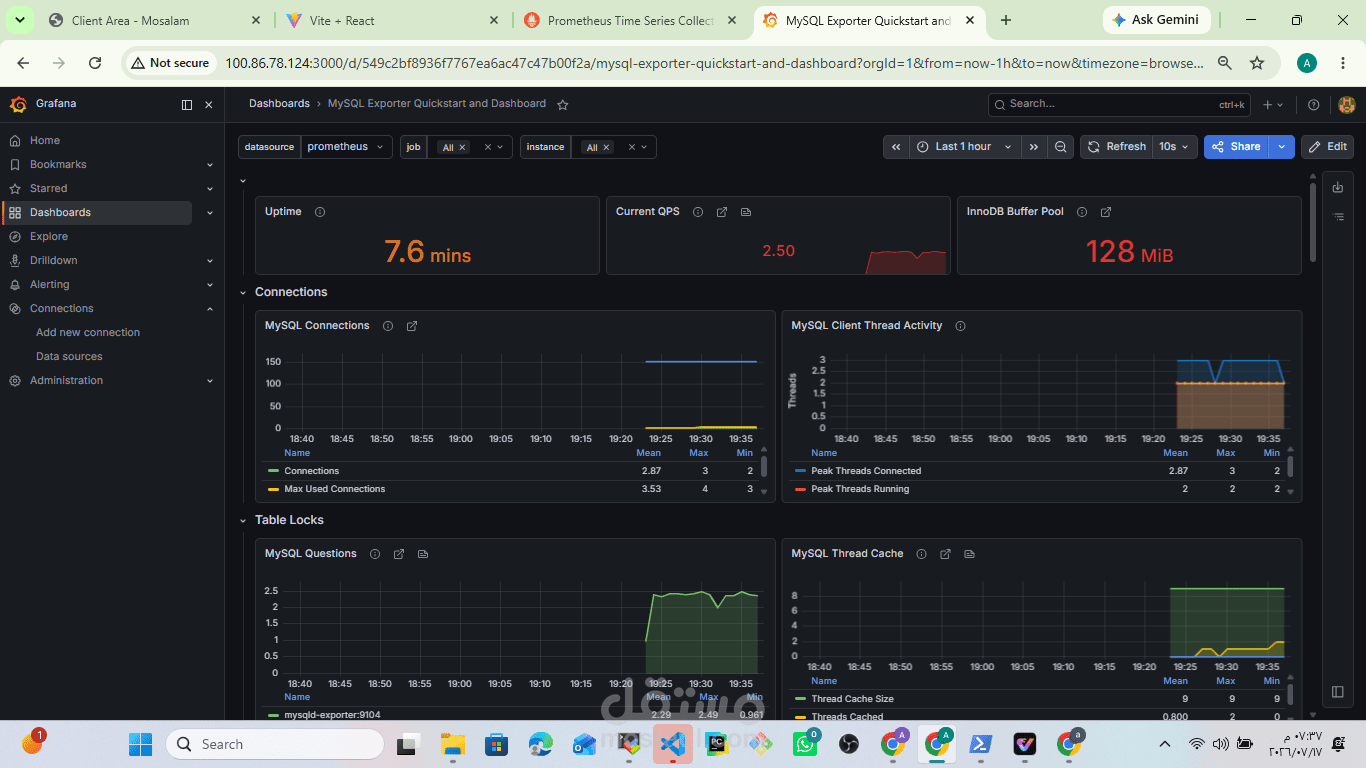Open Drilldown in the sidebar
Viewport: 1366px width, 768px height.
tap(53, 261)
